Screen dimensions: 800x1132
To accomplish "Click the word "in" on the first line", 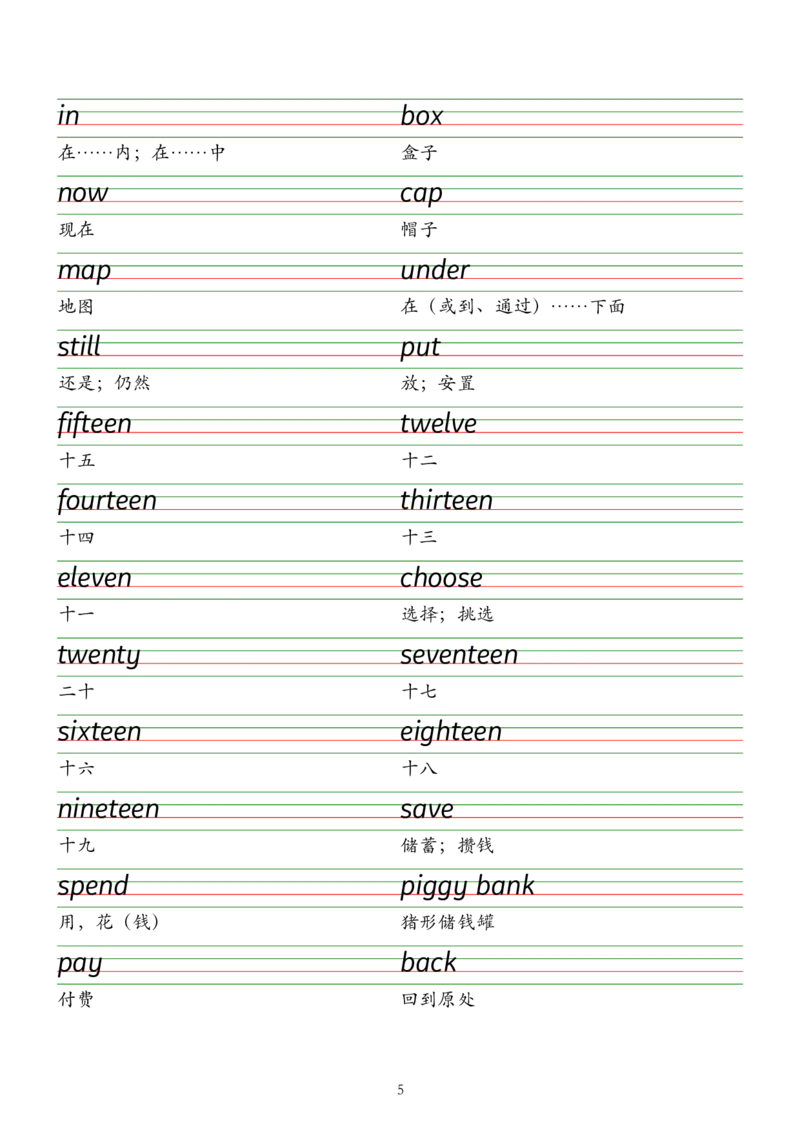I will pos(67,116).
